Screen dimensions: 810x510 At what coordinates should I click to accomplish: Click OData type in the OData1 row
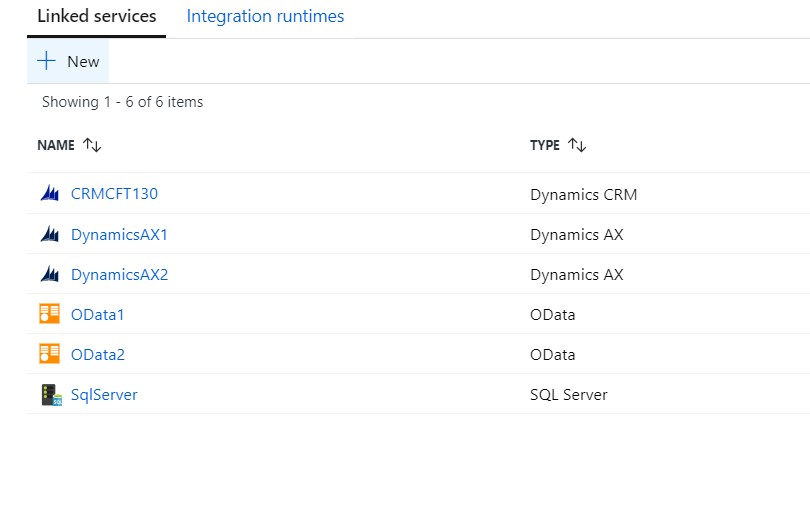553,315
